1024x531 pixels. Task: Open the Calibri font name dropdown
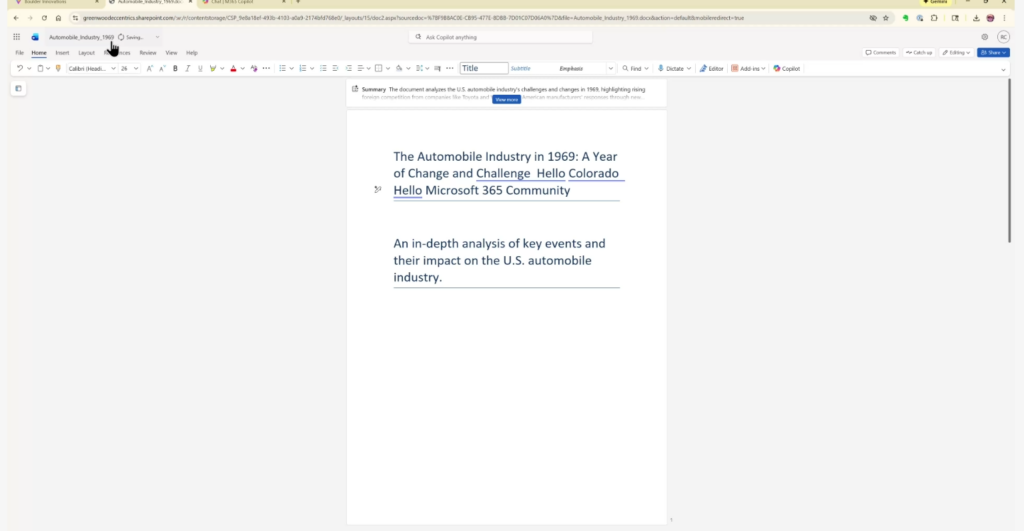(x=88, y=69)
